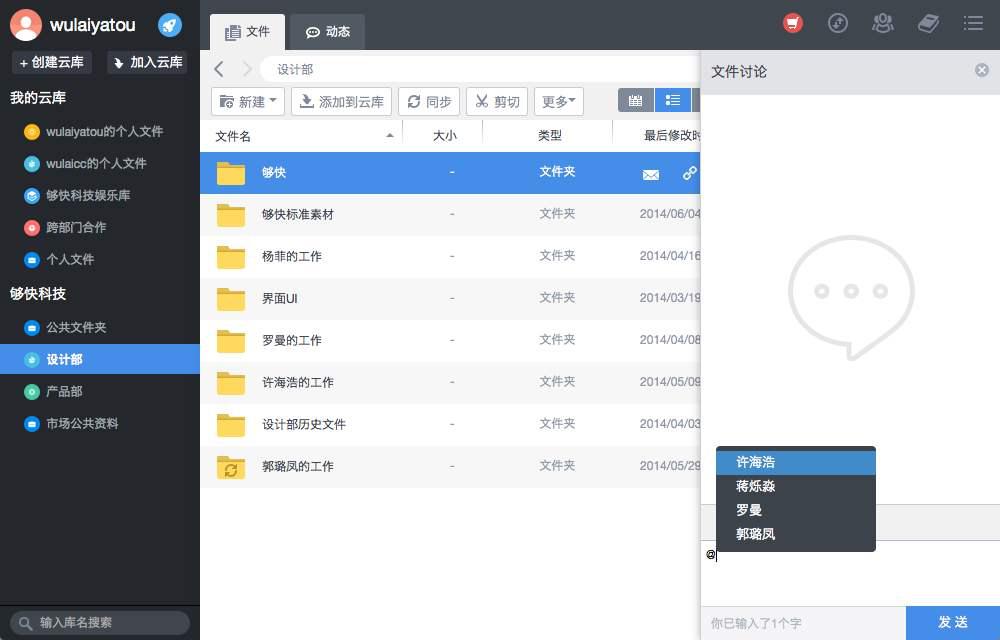1000x640 pixels.
Task: Select wulaicc的个人文件 library
Action: point(100,163)
